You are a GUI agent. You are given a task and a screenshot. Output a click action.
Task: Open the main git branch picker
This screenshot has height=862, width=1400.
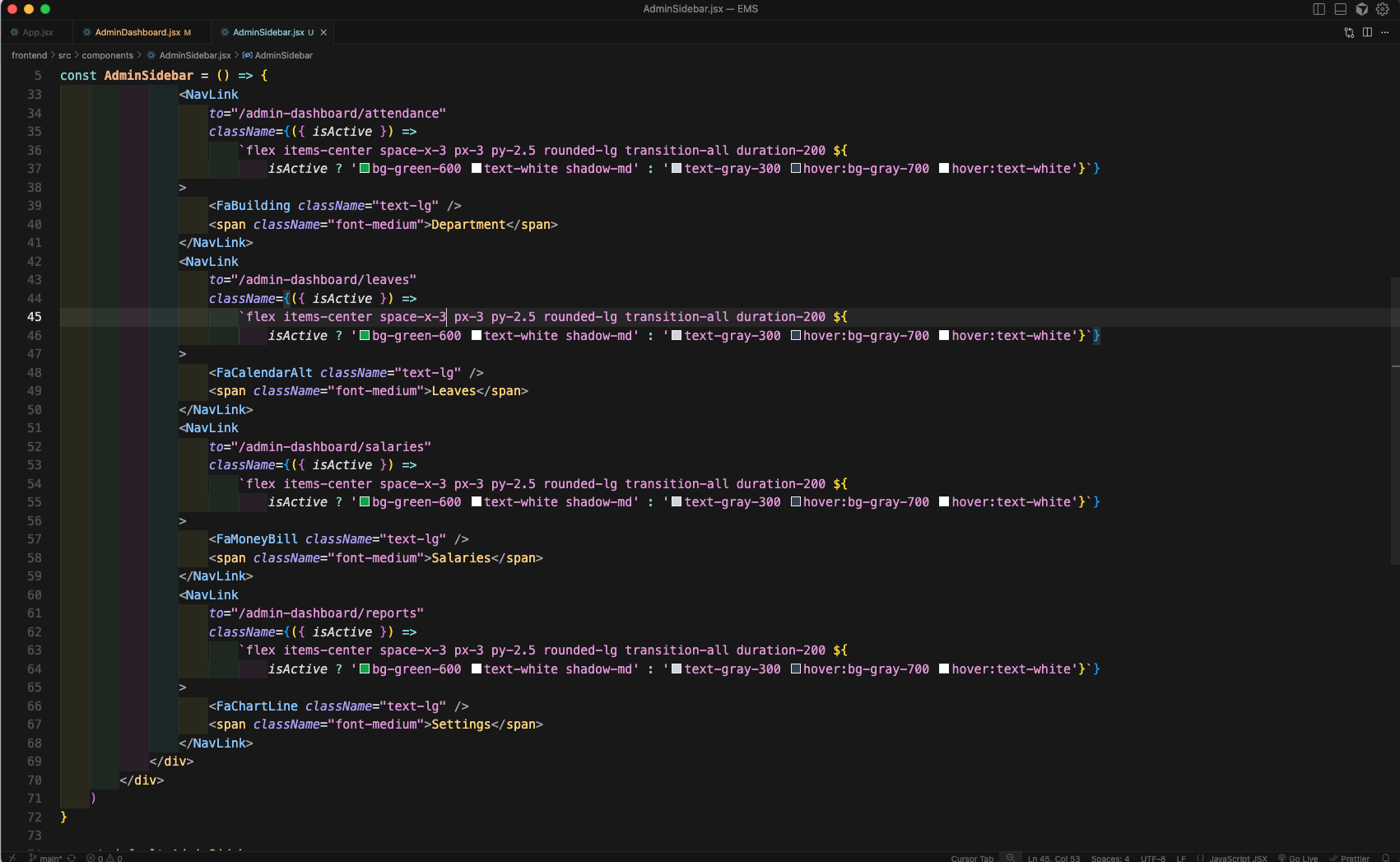tap(45, 858)
